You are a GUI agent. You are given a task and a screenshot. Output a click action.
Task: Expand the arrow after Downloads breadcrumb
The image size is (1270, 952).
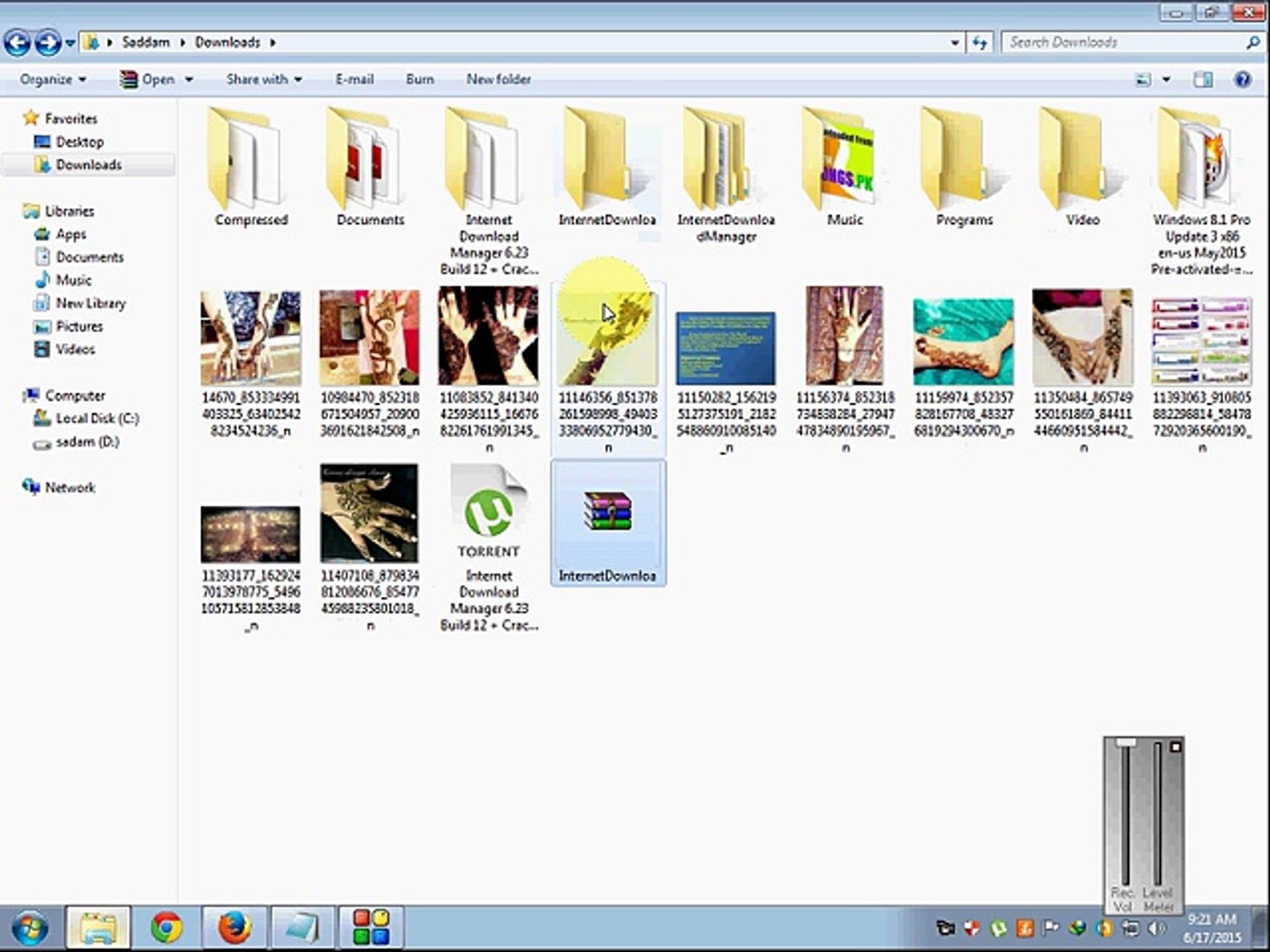(273, 42)
